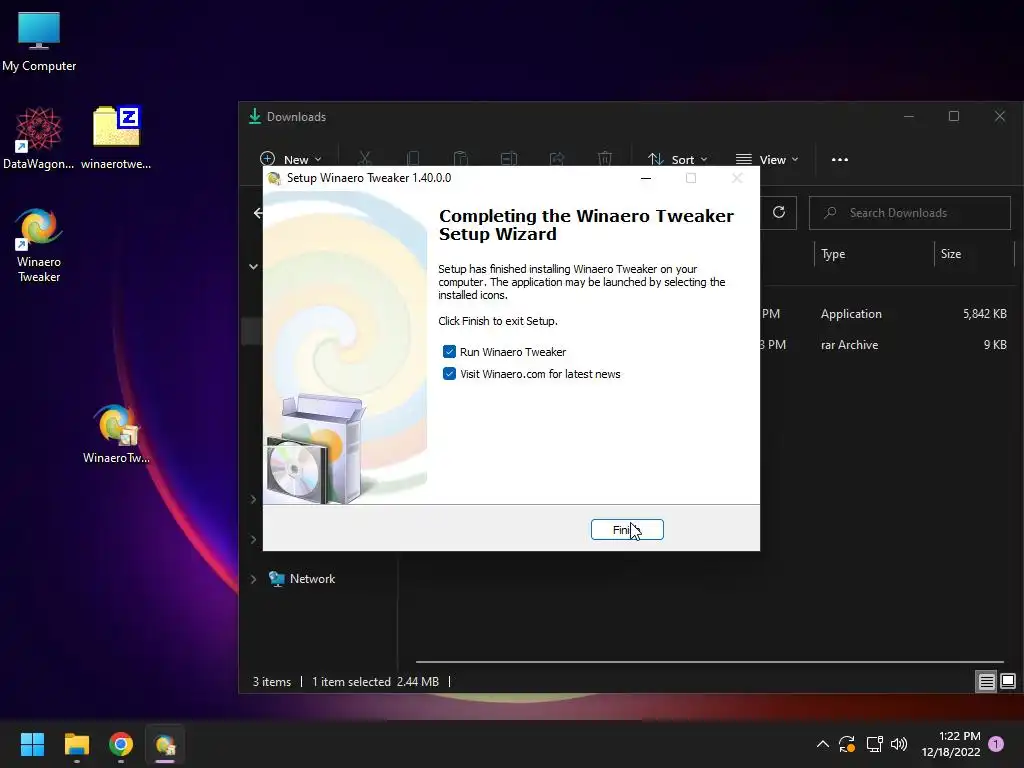Go back in Downloads window
1024x768 pixels.
pos(258,213)
